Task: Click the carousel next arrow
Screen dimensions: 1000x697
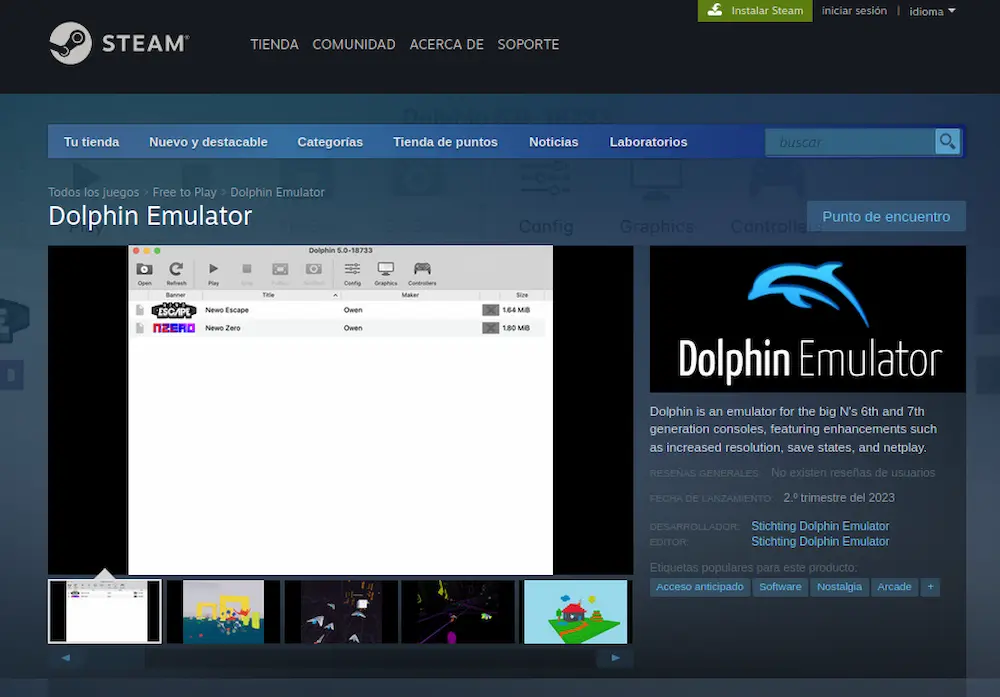Action: tap(616, 658)
